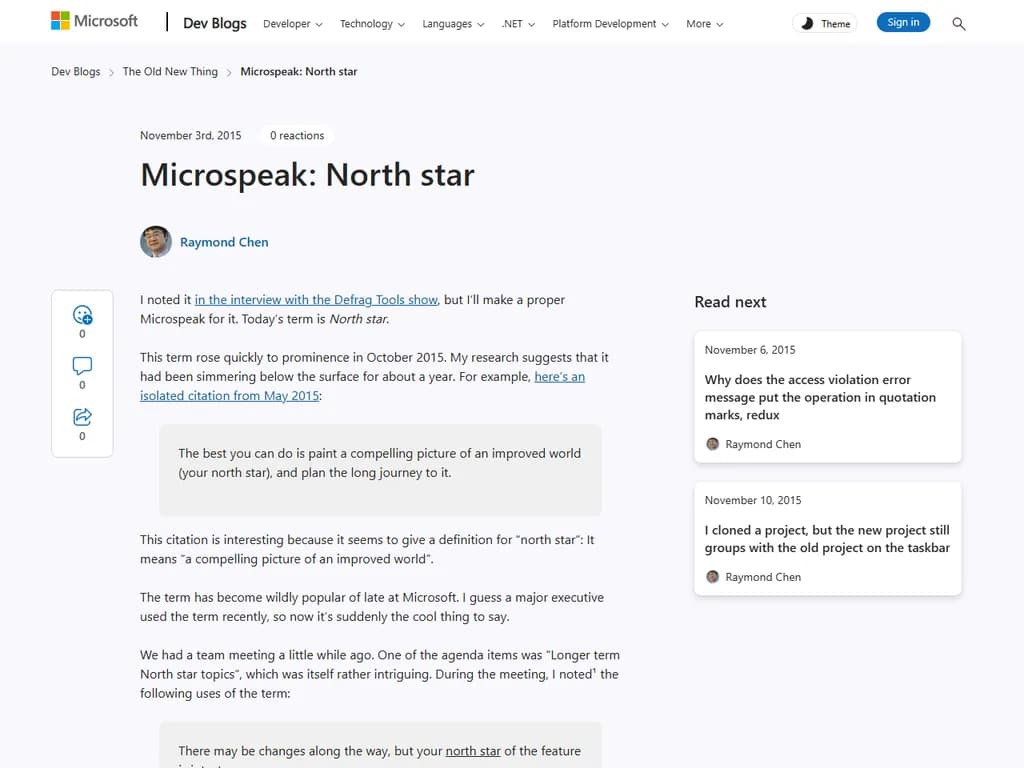
Task: Go to The Old New Thing breadcrumb
Action: pyautogui.click(x=170, y=72)
